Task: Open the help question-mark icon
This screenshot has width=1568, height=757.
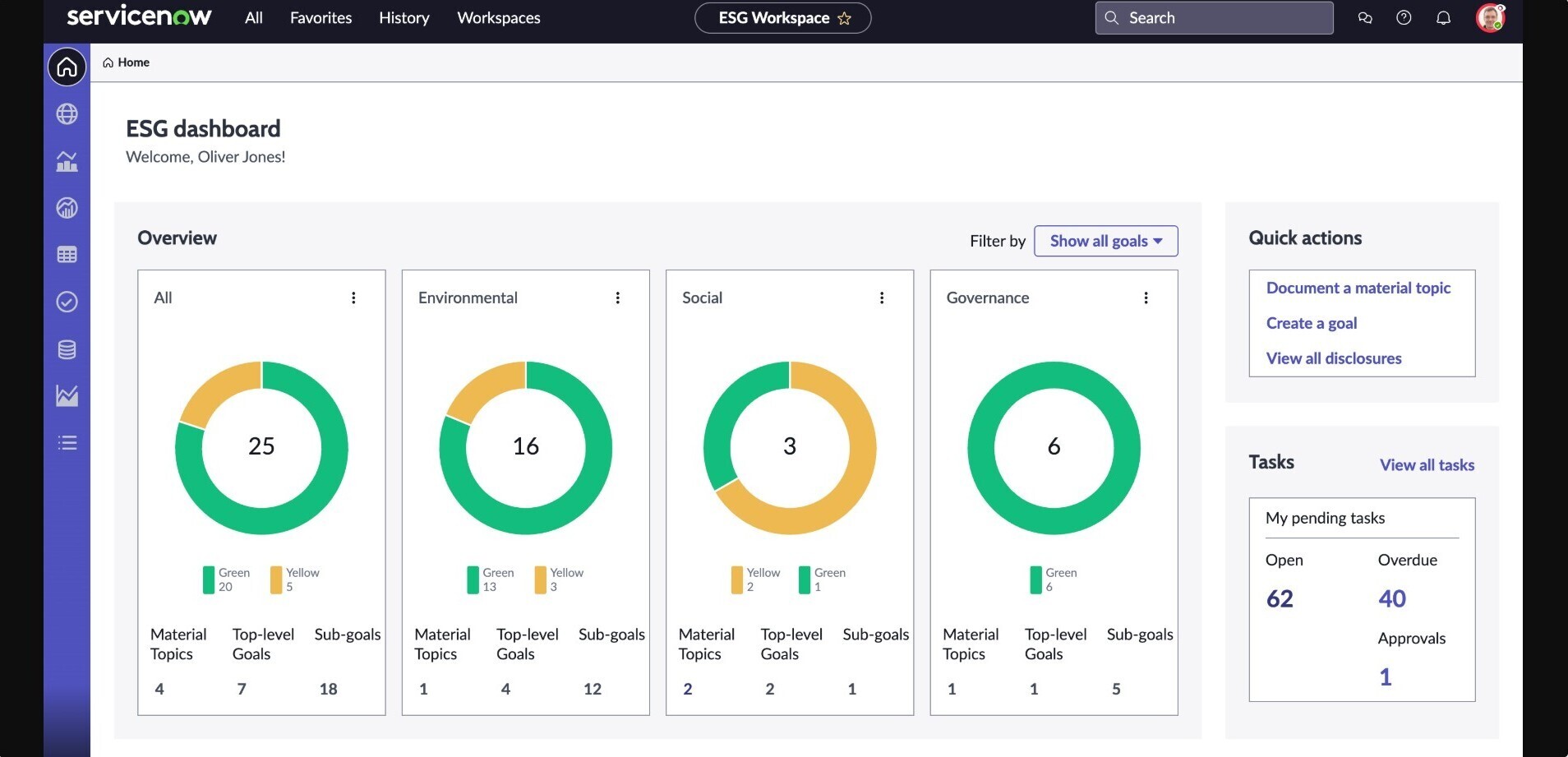Action: click(1404, 17)
